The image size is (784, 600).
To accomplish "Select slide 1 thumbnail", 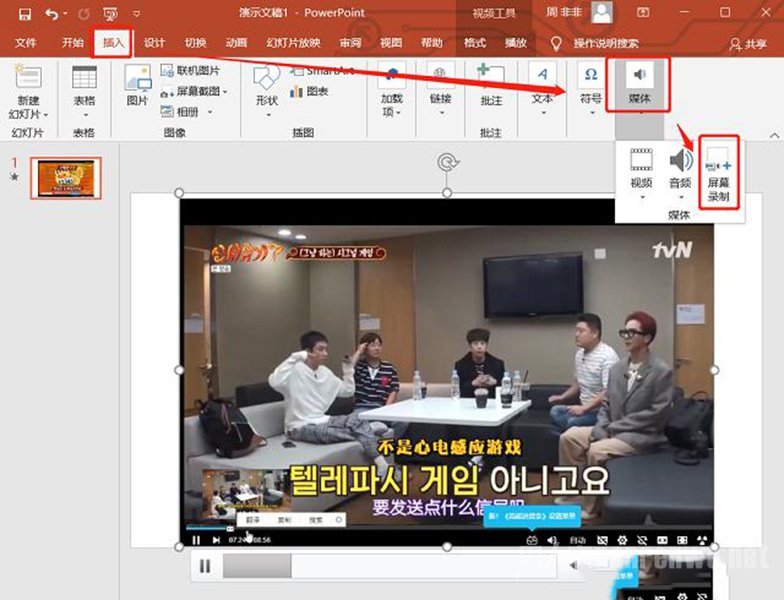I will click(x=66, y=178).
